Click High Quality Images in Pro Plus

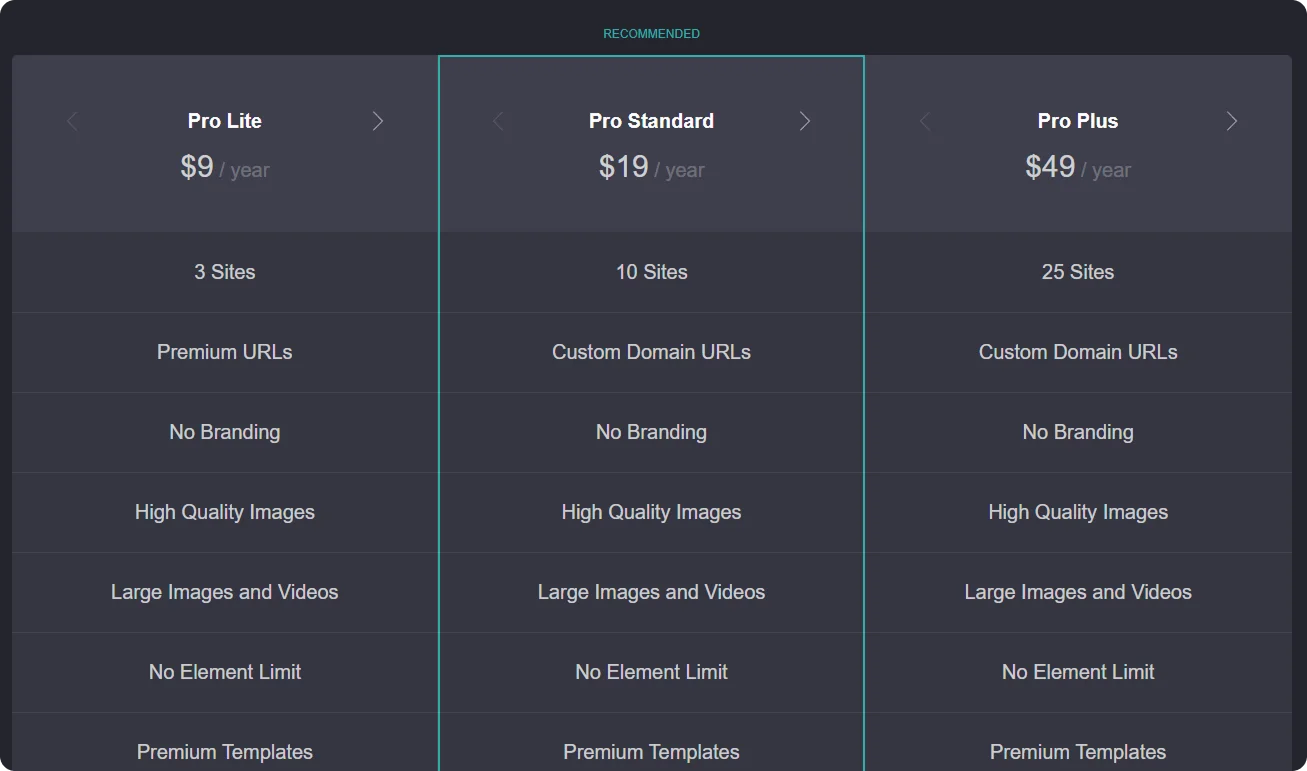pyautogui.click(x=1078, y=512)
